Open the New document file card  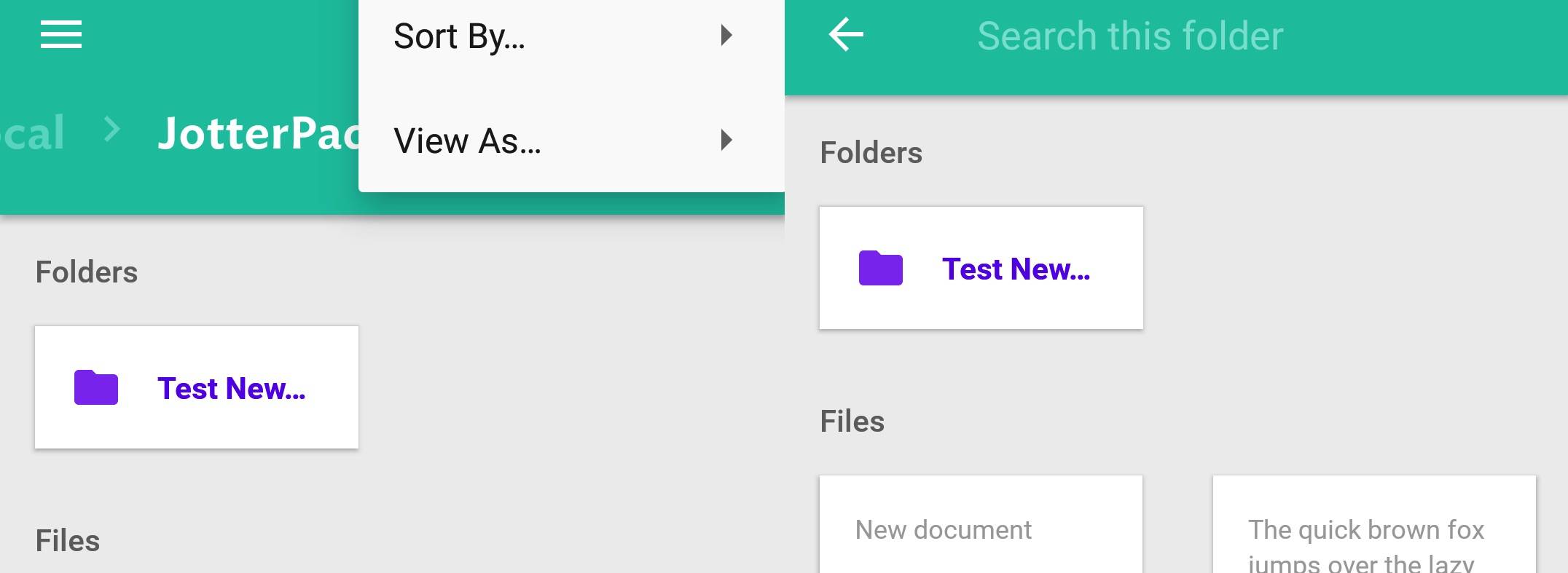[x=981, y=524]
